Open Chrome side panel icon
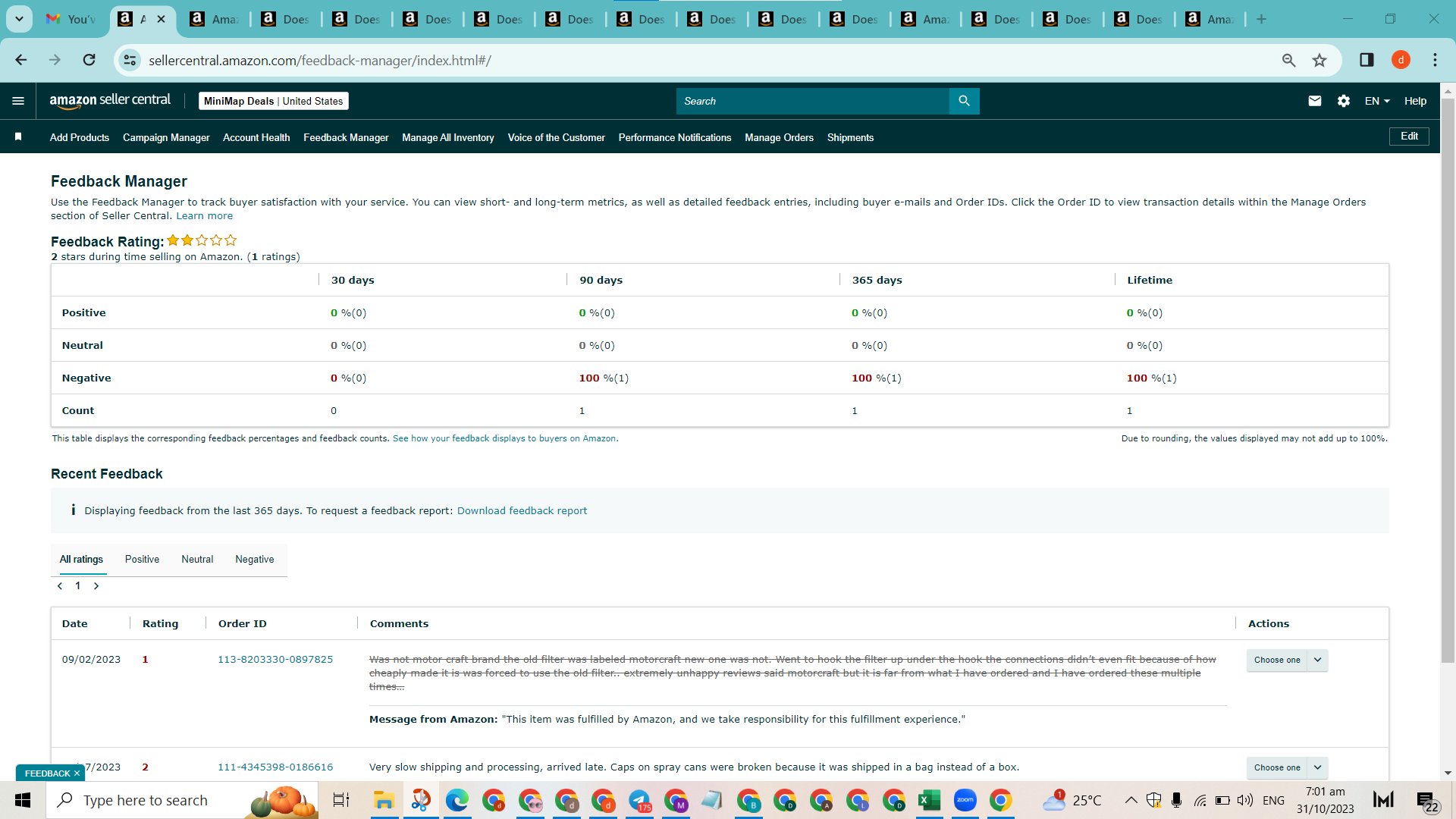 (x=1367, y=60)
